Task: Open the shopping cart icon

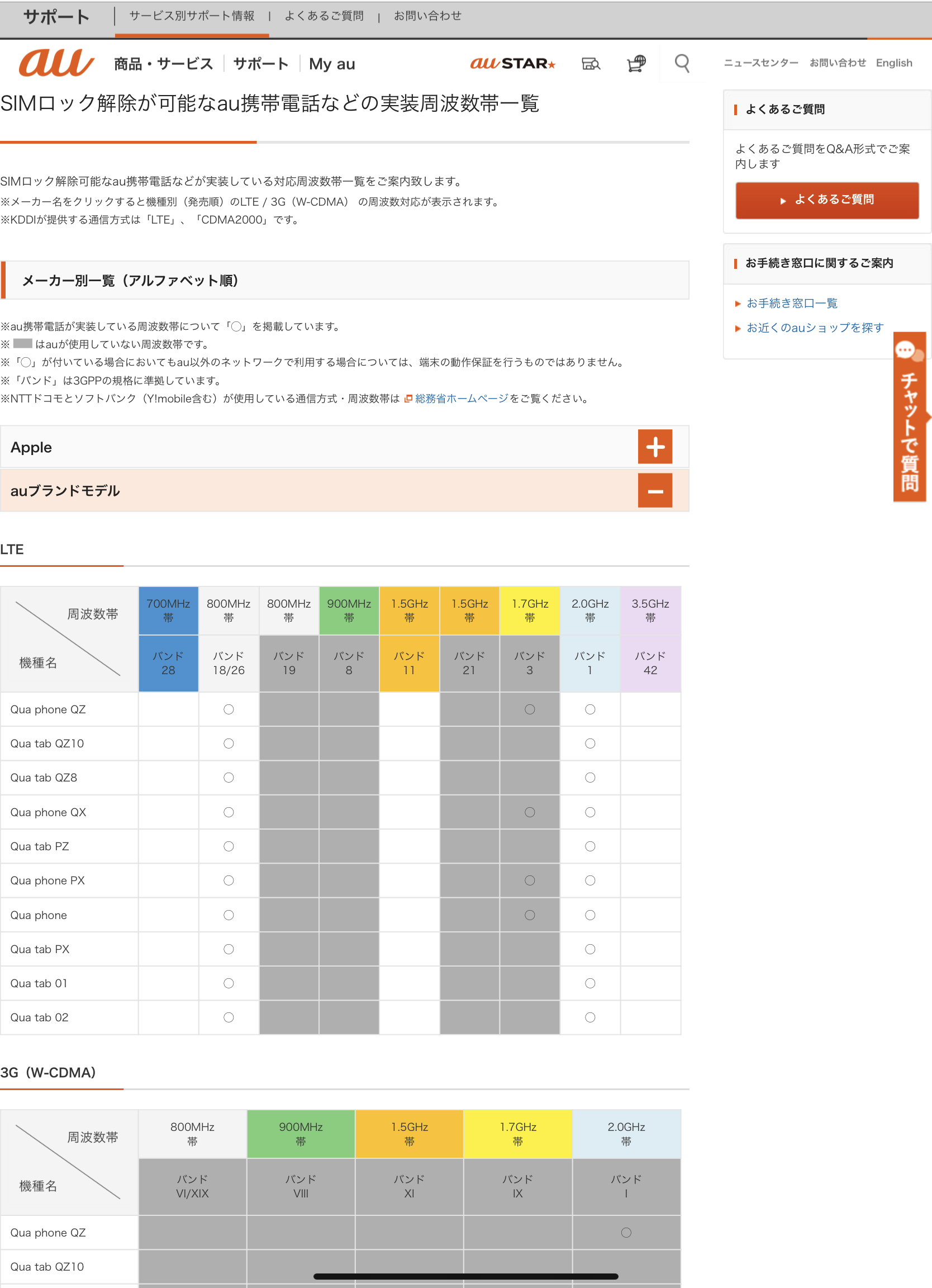Action: click(636, 64)
